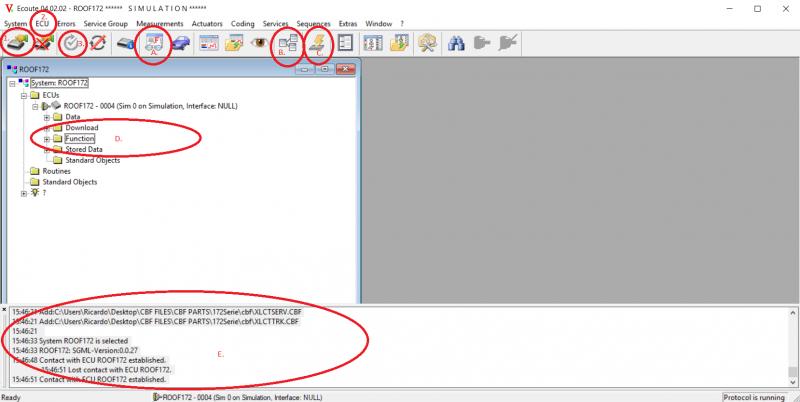Open the Service Group menu
Image resolution: width=800 pixels, height=402 pixels.
point(106,23)
